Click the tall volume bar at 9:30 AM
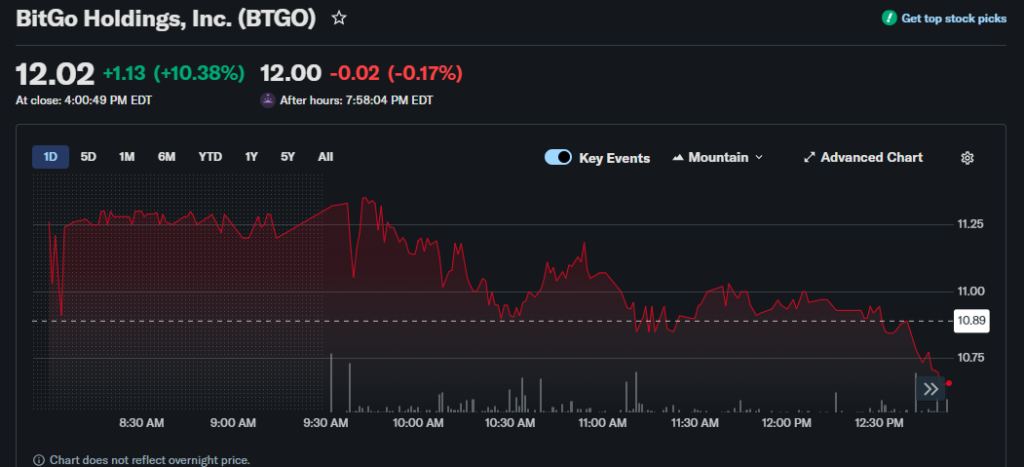The height and width of the screenshot is (467, 1024). [331, 383]
